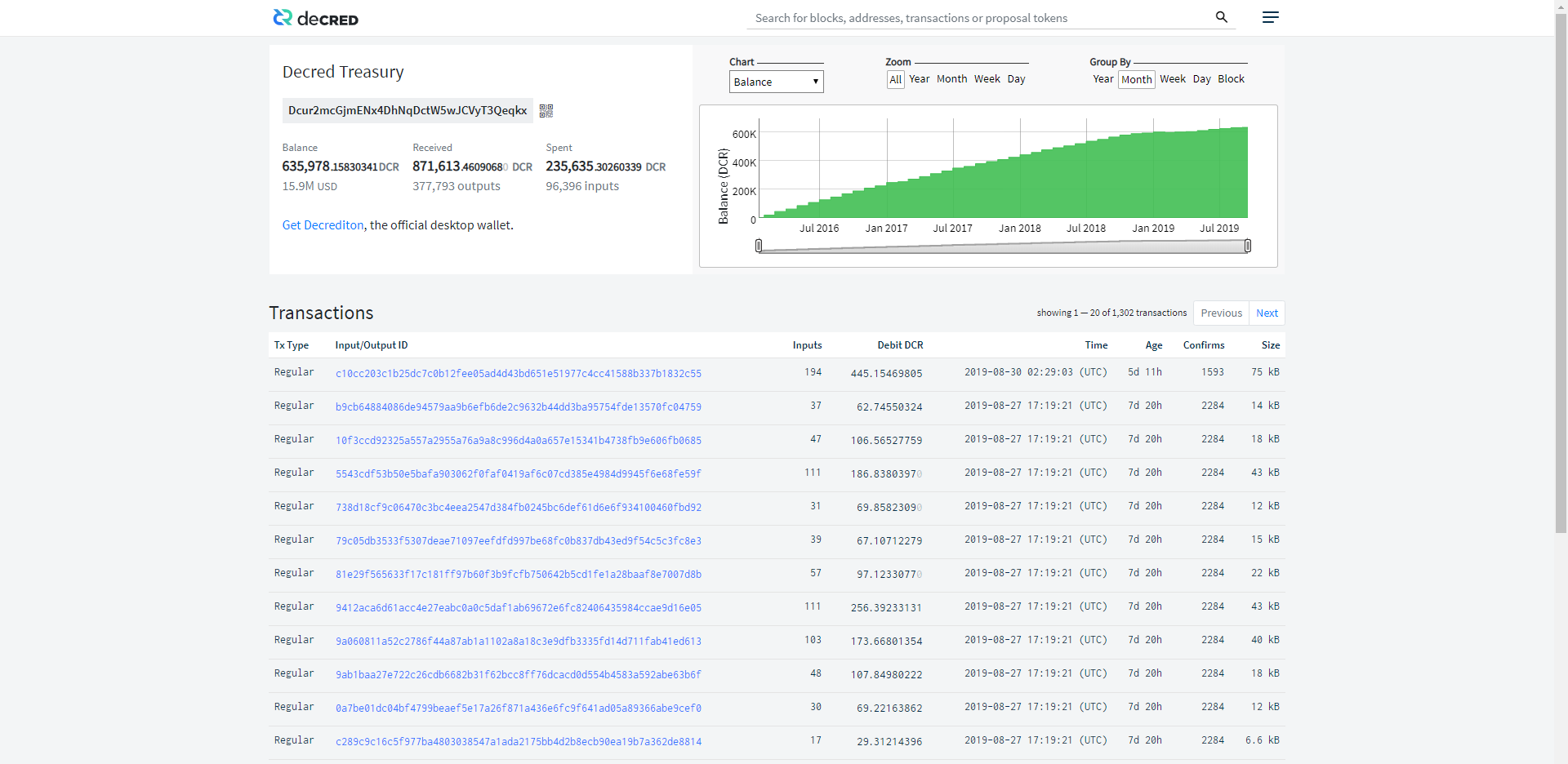Click the search magnifier icon
Viewport: 1568px width, 764px height.
click(1222, 17)
